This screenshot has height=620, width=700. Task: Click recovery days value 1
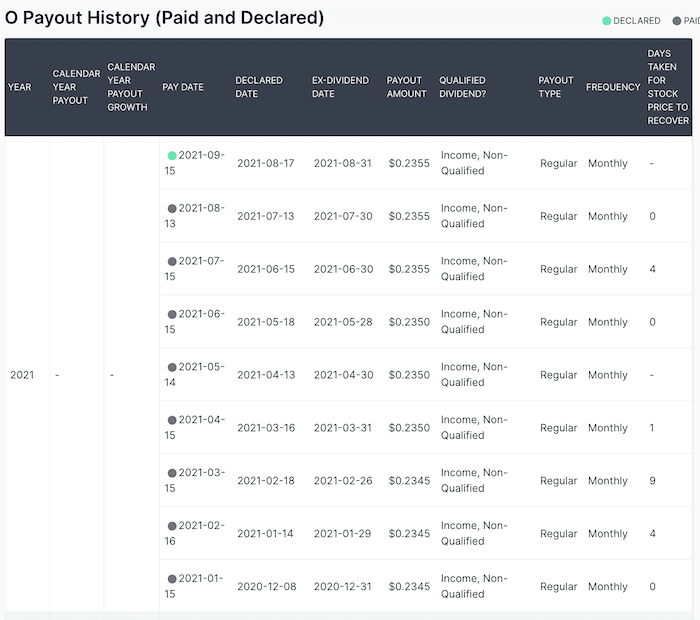pyautogui.click(x=652, y=428)
